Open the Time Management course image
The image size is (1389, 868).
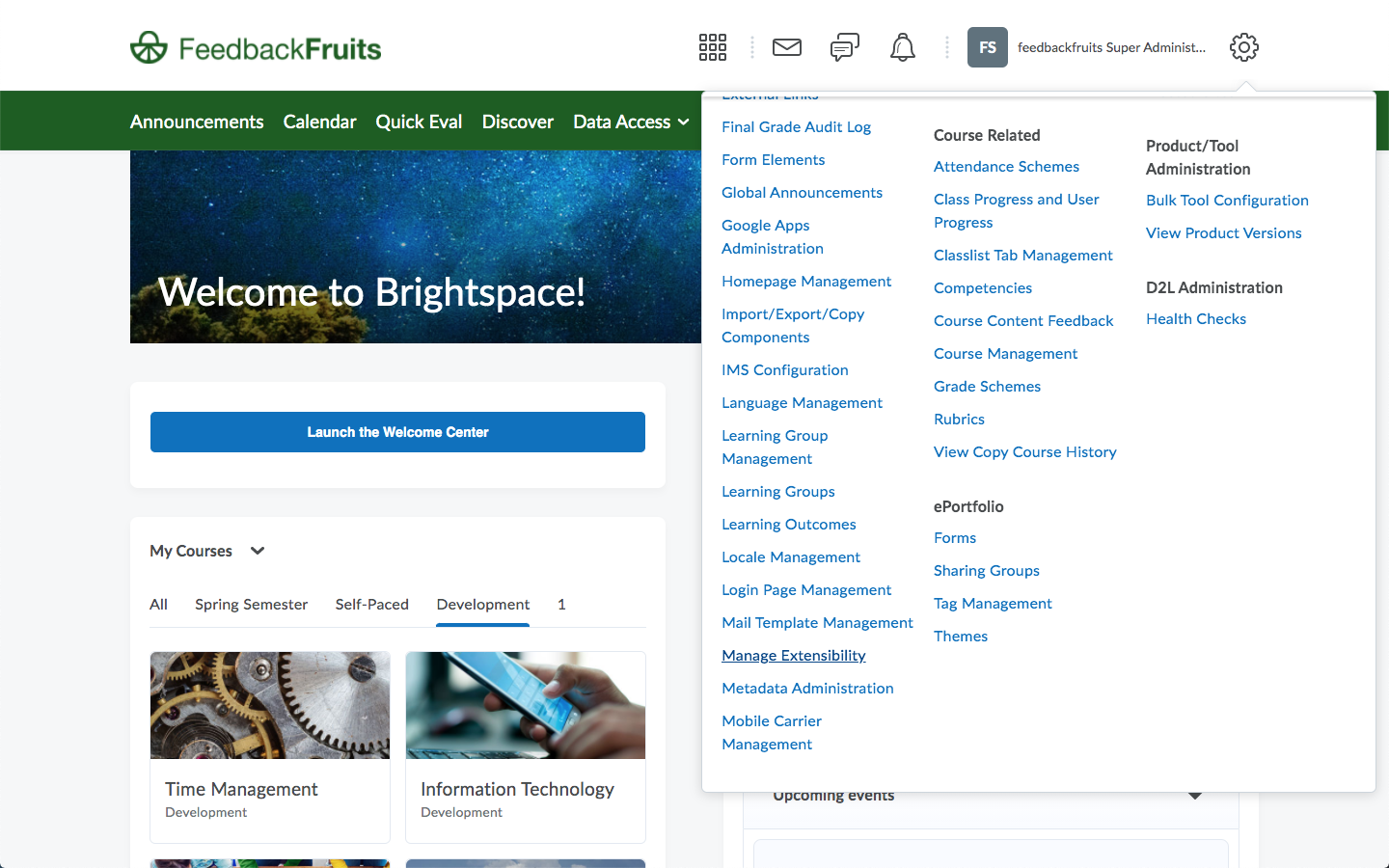coord(270,705)
